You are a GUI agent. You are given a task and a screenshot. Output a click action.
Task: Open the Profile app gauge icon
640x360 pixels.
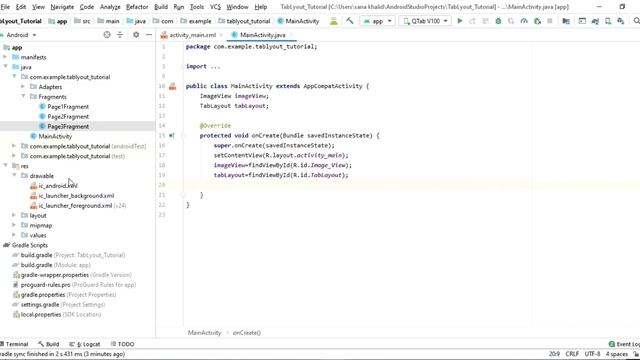point(524,21)
